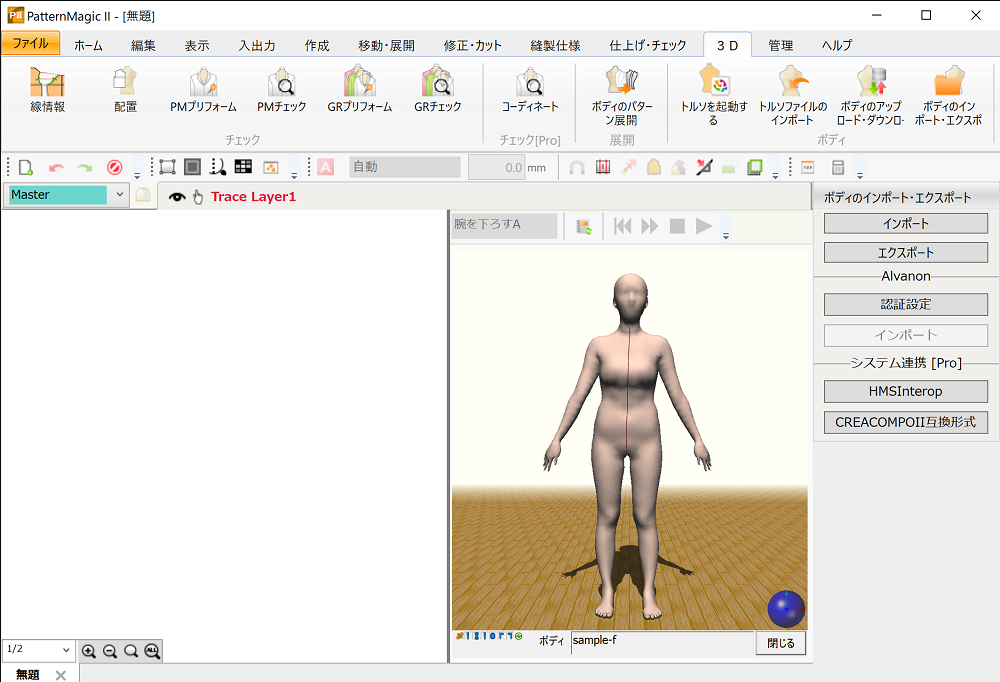Click the top インポート button

906,223
